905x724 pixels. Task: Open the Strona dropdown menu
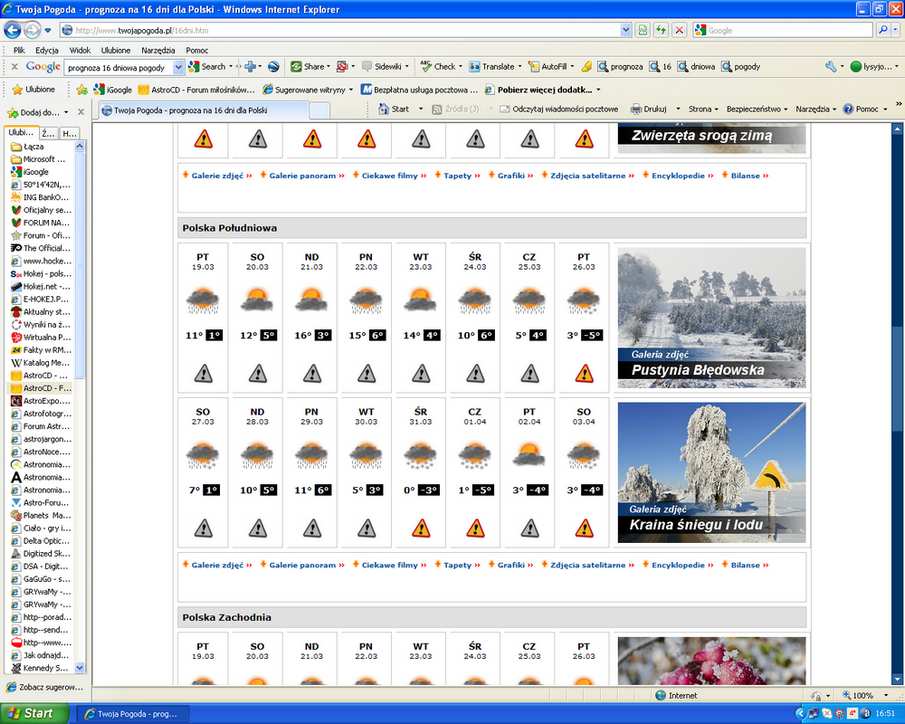(703, 109)
